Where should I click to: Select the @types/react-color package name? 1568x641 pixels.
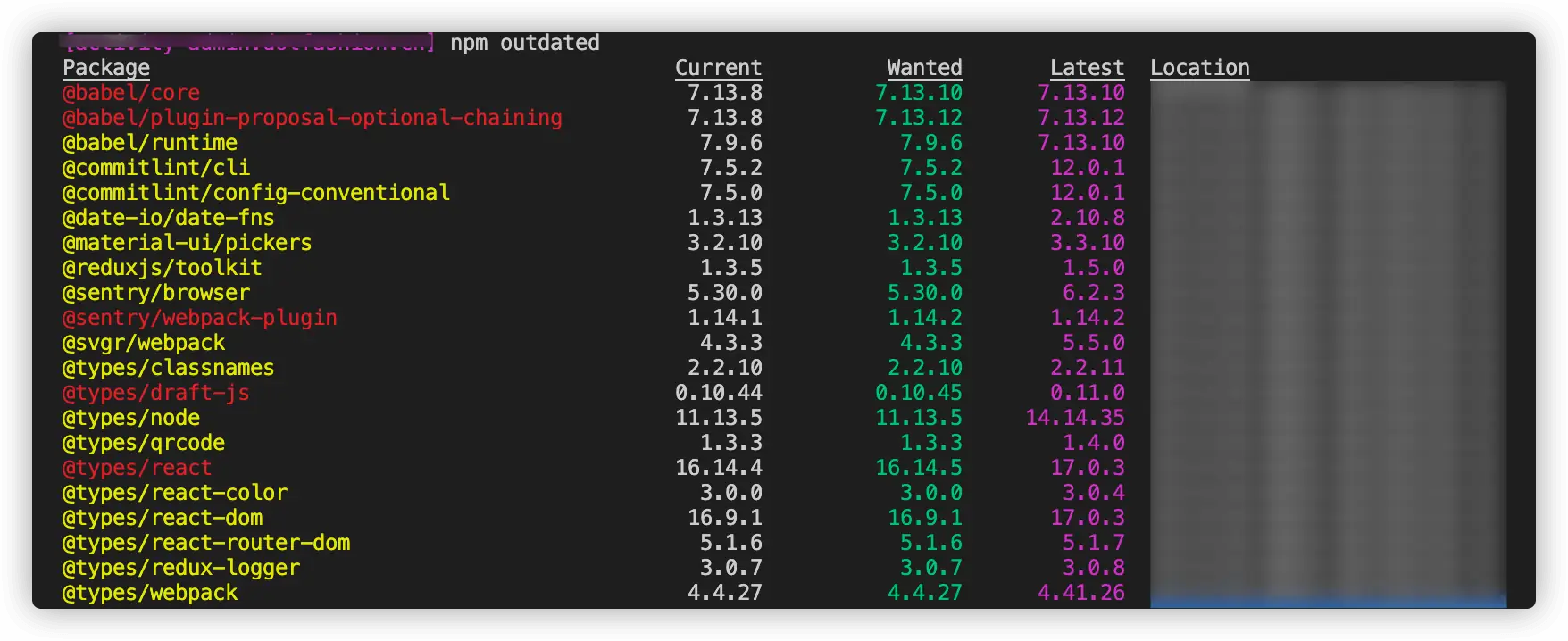click(175, 493)
